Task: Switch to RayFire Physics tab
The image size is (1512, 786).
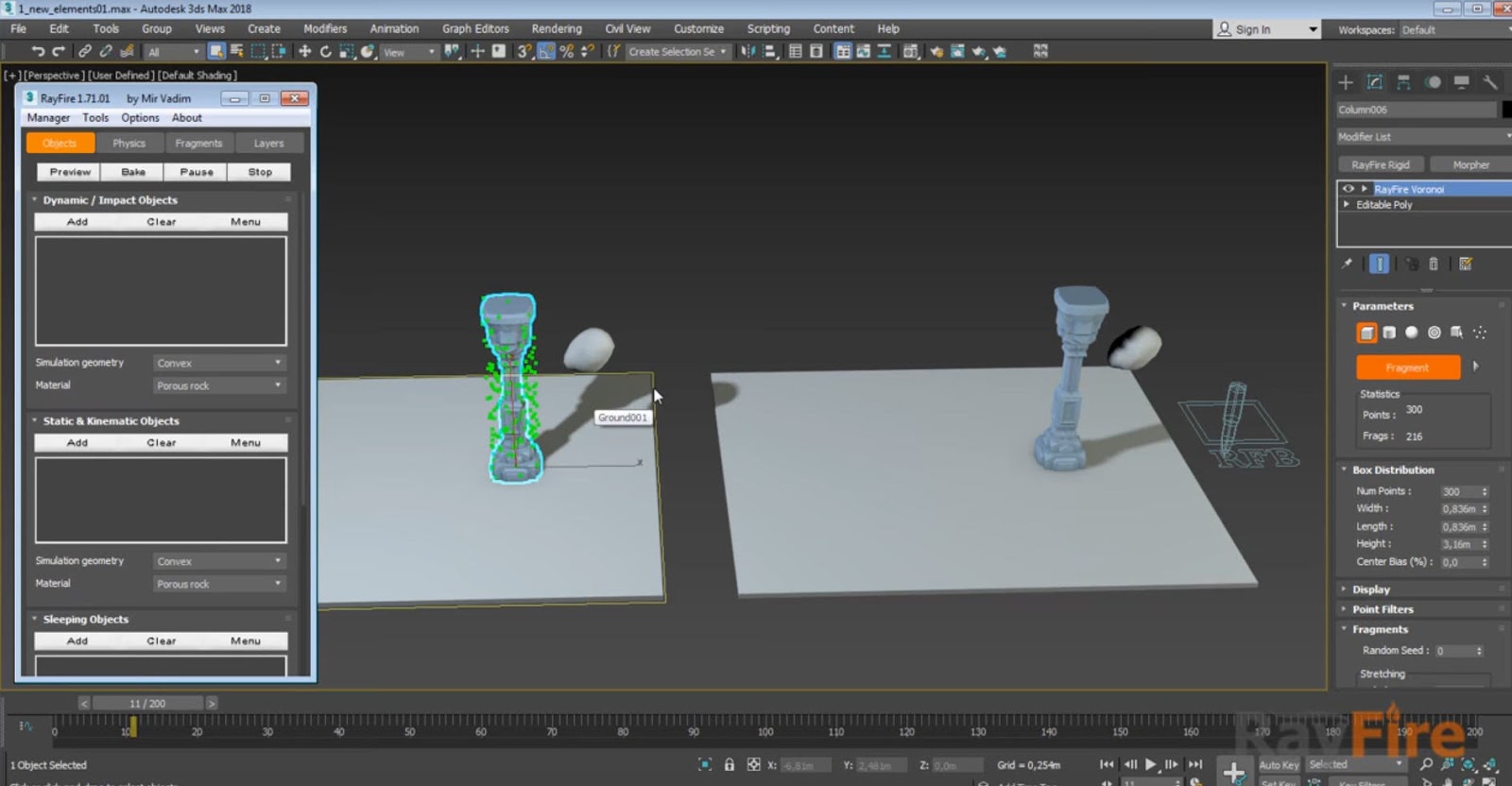Action: pos(129,144)
